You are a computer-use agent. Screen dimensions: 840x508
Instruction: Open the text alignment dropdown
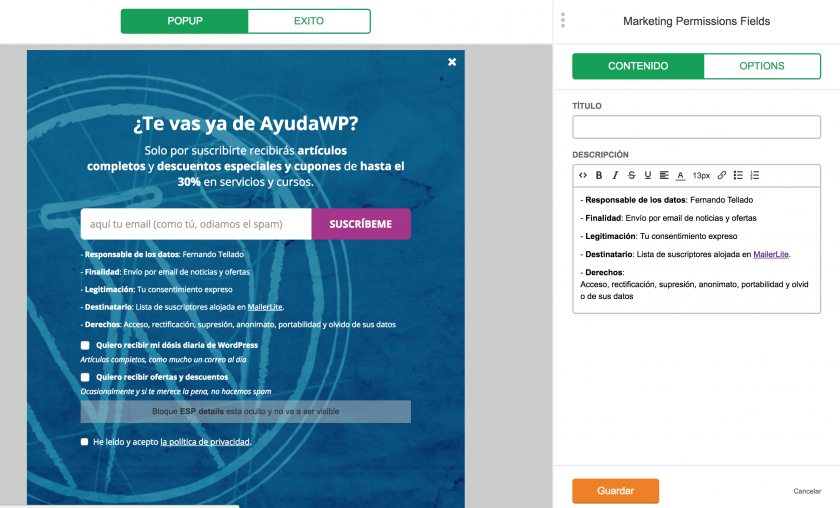click(x=664, y=175)
